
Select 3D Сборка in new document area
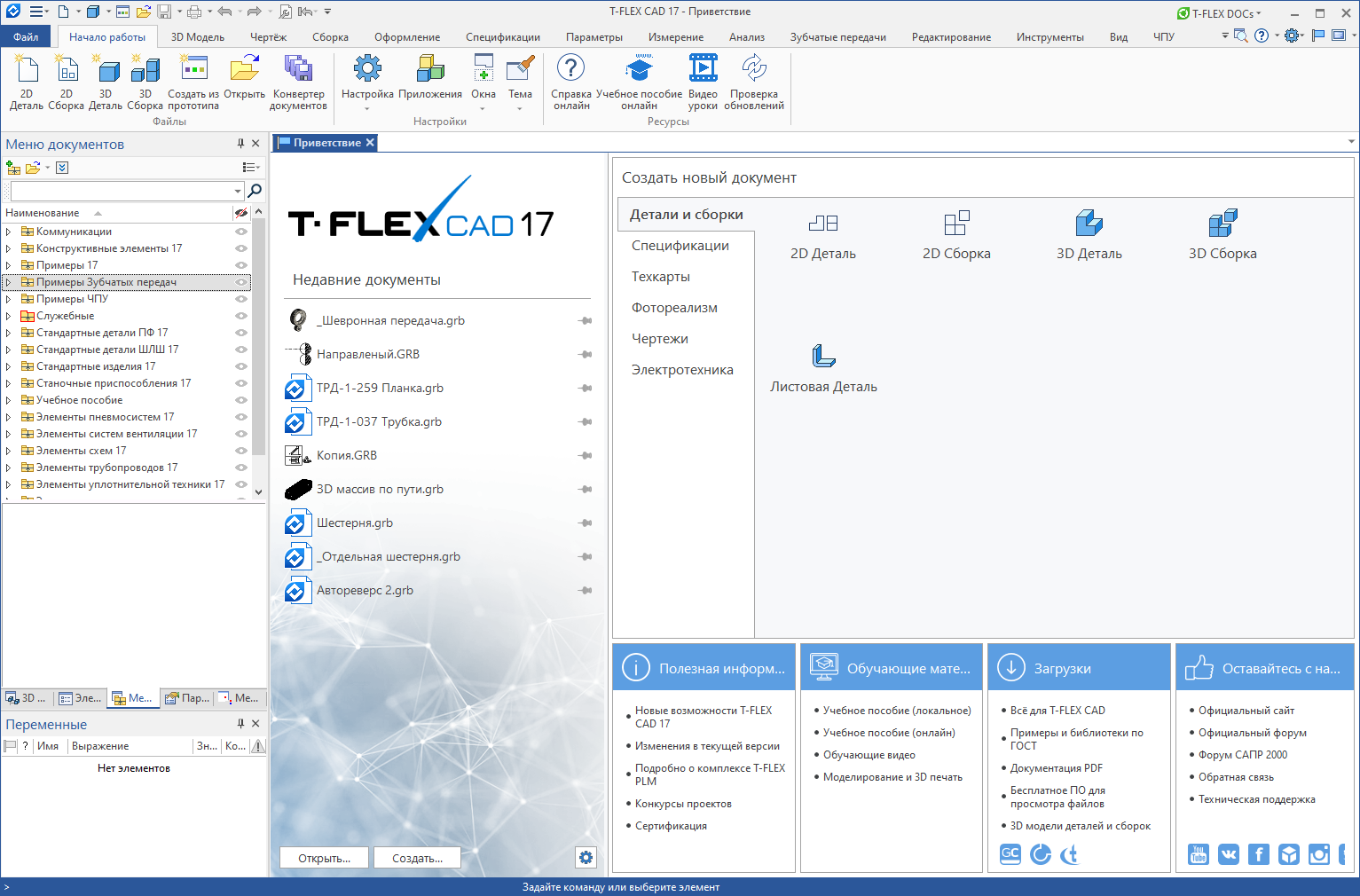point(1222,237)
